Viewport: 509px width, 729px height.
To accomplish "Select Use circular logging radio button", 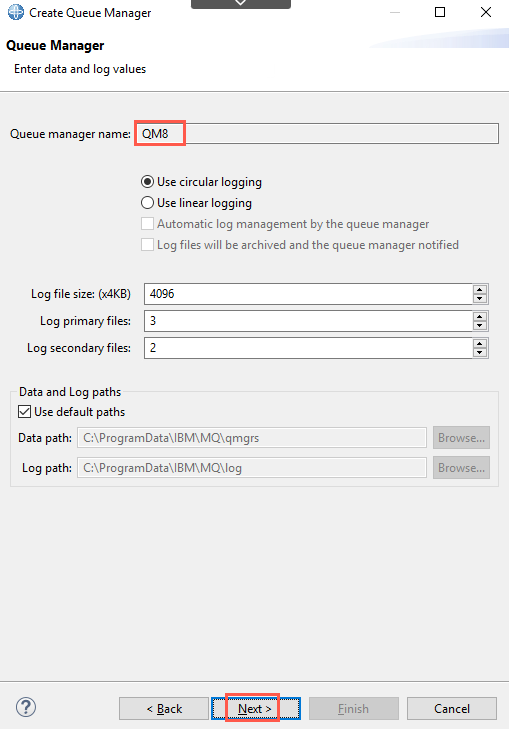I will tap(147, 182).
